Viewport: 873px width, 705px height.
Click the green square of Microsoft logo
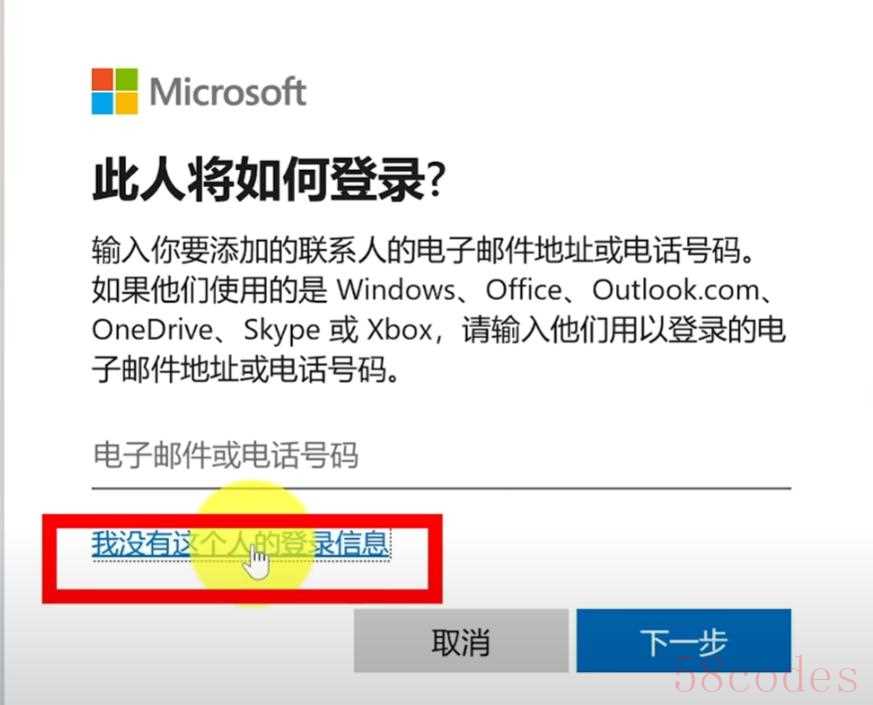[126, 79]
